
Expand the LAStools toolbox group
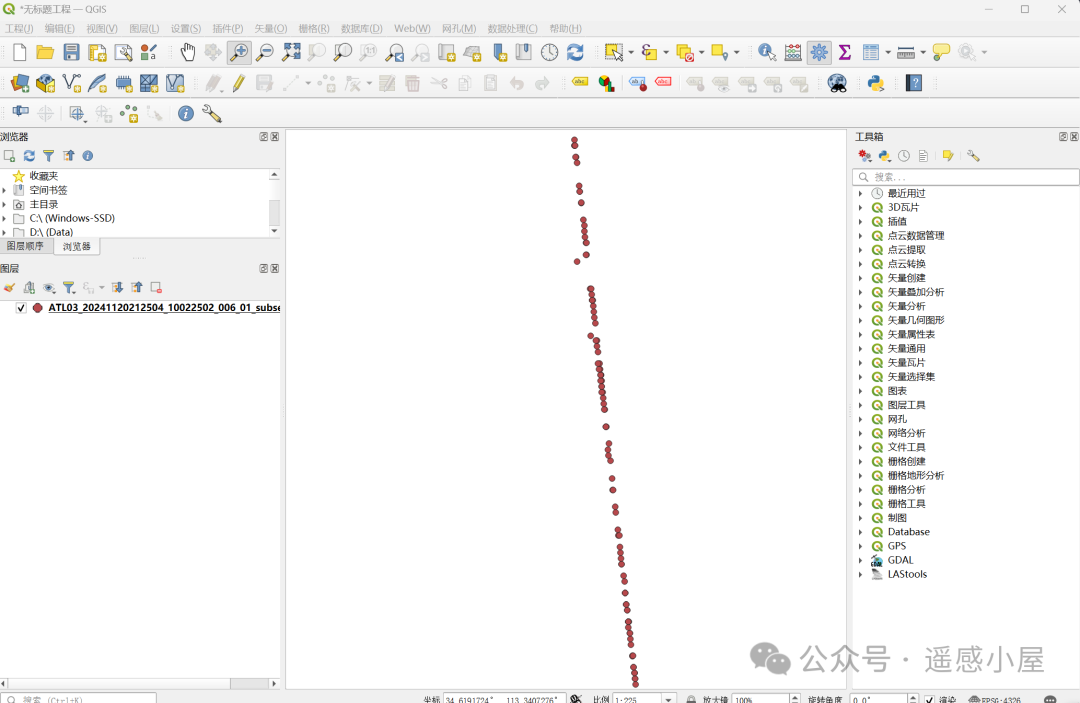860,574
